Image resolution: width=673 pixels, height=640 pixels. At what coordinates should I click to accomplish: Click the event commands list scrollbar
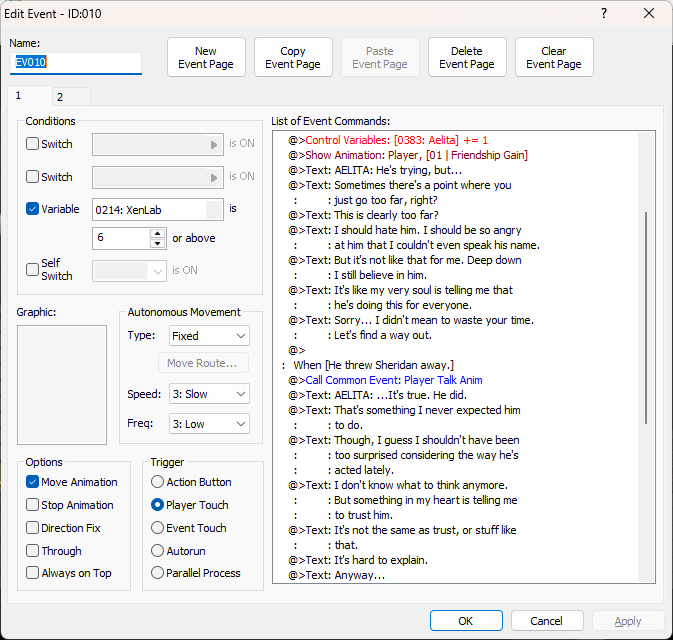[x=646, y=320]
